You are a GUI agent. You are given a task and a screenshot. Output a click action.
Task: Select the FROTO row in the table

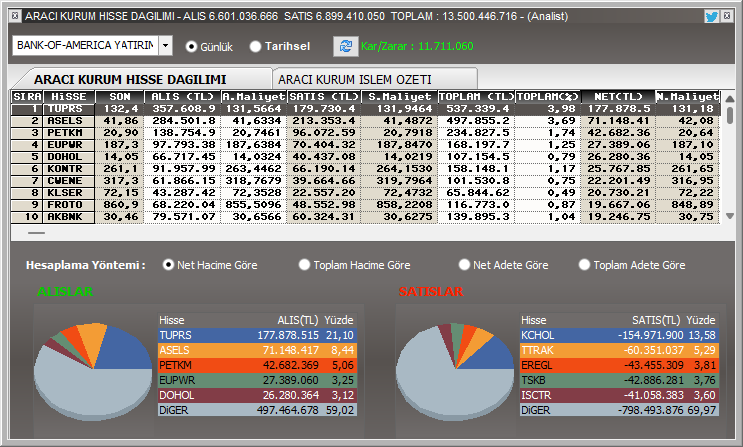click(x=365, y=205)
